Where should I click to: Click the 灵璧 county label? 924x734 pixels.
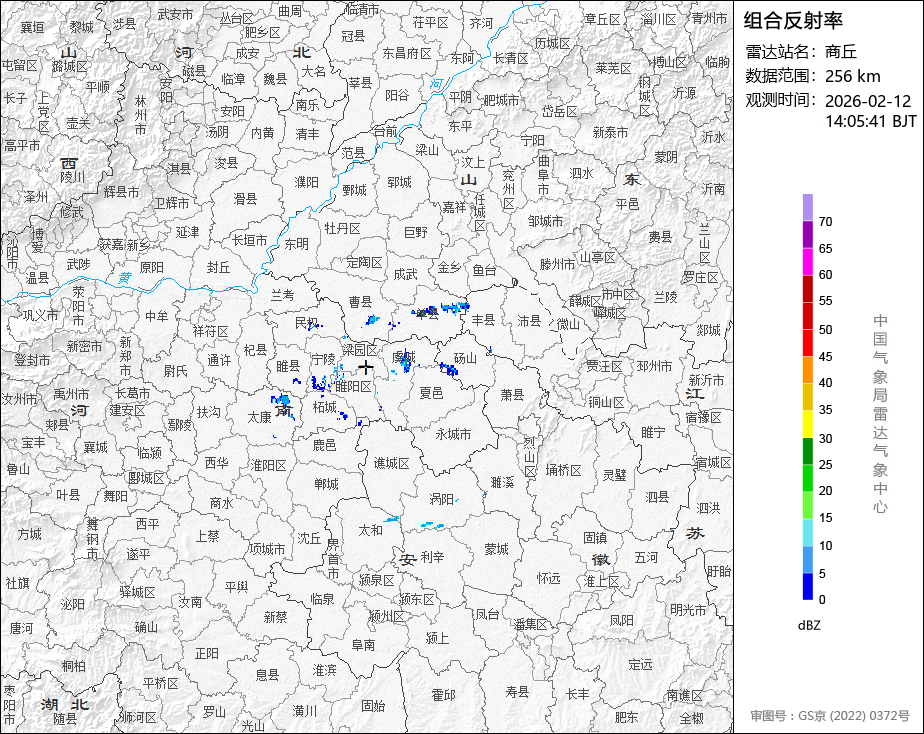click(x=614, y=475)
